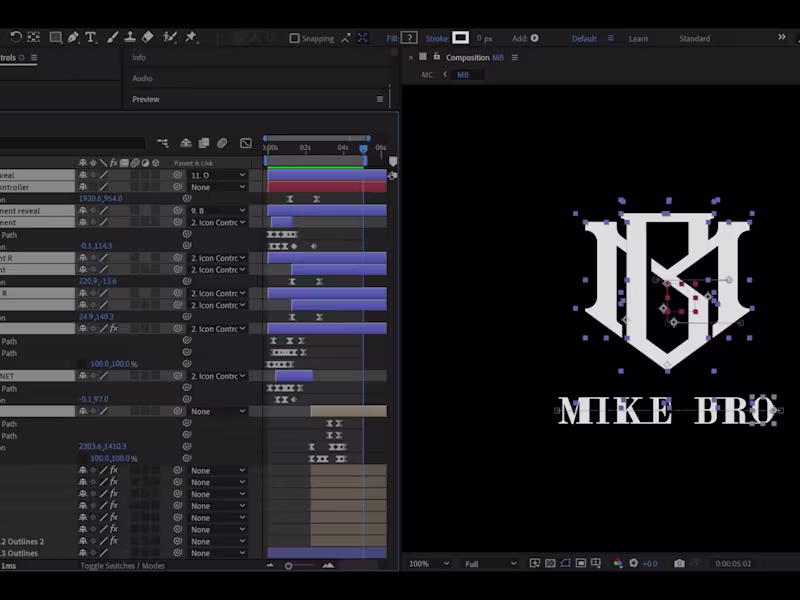Select the Horizontal Type tool
The height and width of the screenshot is (600, 800).
[90, 38]
